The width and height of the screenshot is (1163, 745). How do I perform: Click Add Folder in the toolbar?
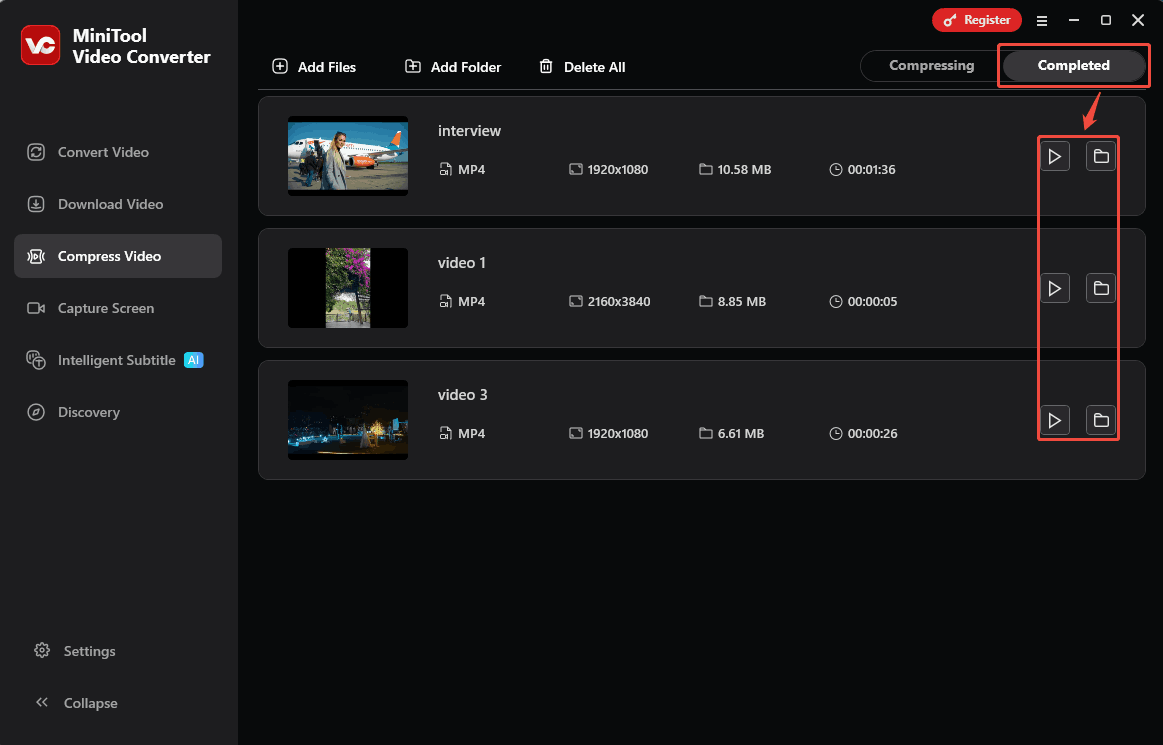pyautogui.click(x=452, y=66)
